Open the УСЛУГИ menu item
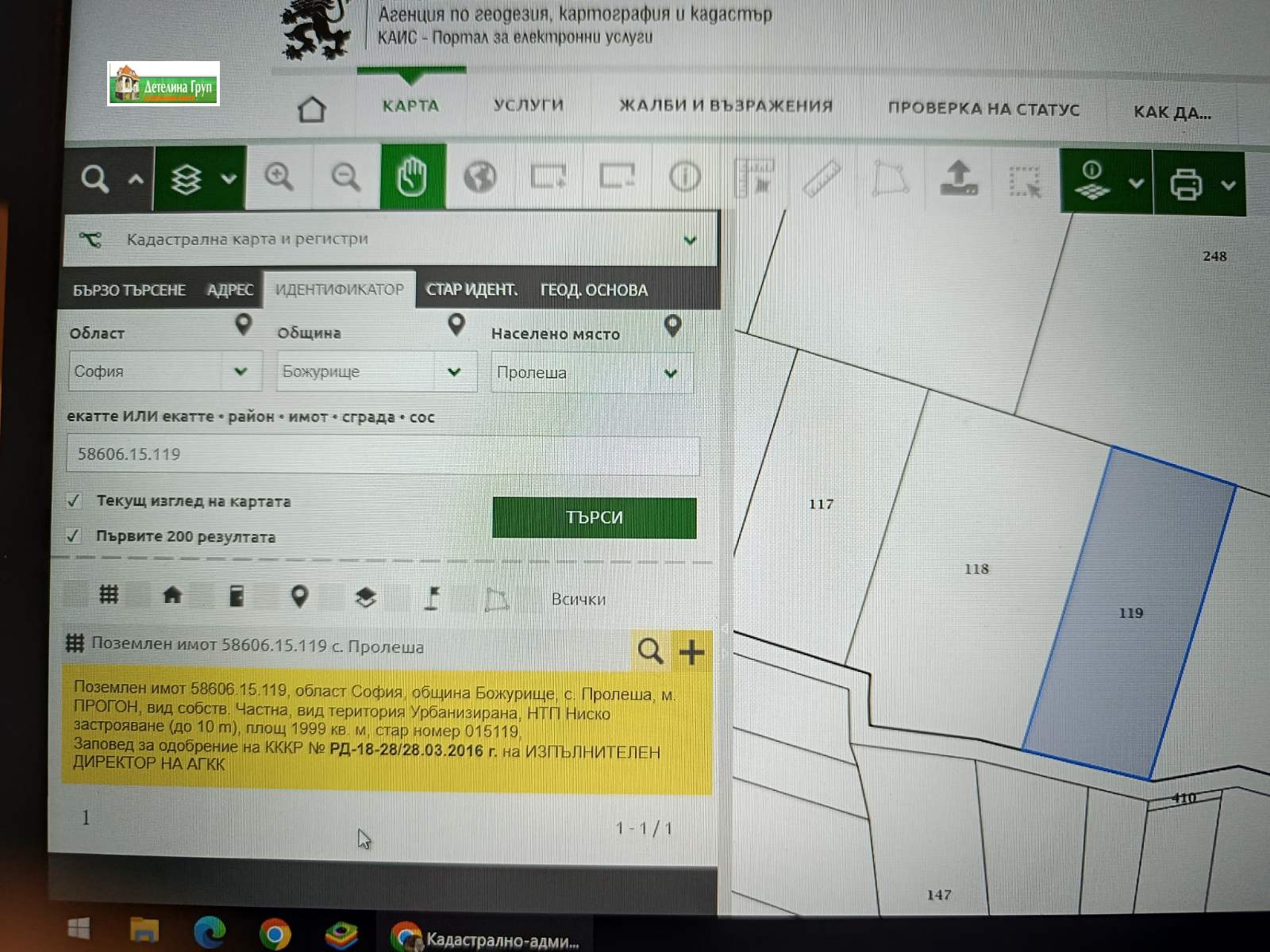This screenshot has height=952, width=1270. pos(529,105)
